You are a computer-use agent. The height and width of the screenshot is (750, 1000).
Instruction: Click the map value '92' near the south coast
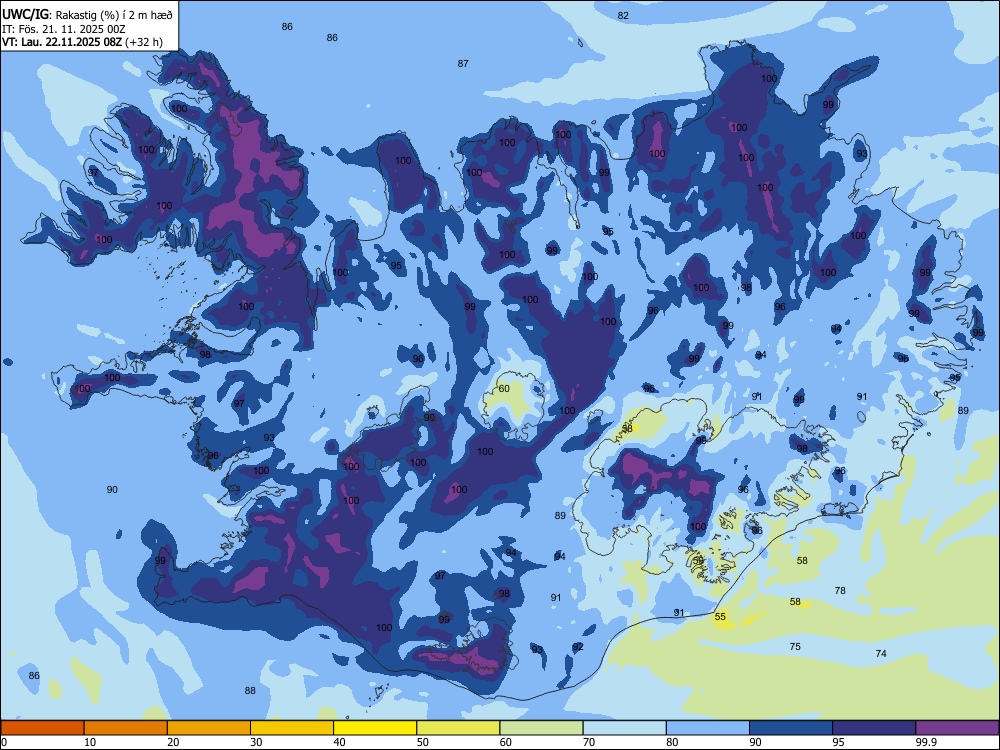point(578,647)
